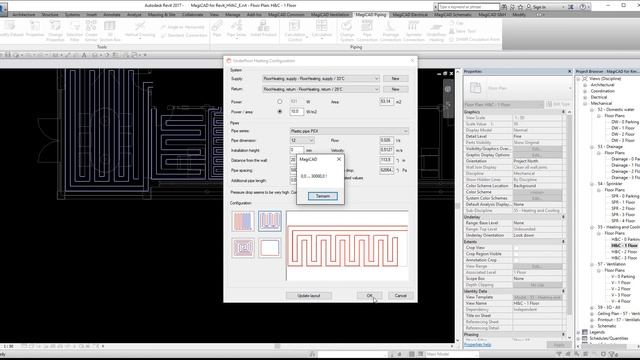Open the Supply system dropdown

[321, 78]
